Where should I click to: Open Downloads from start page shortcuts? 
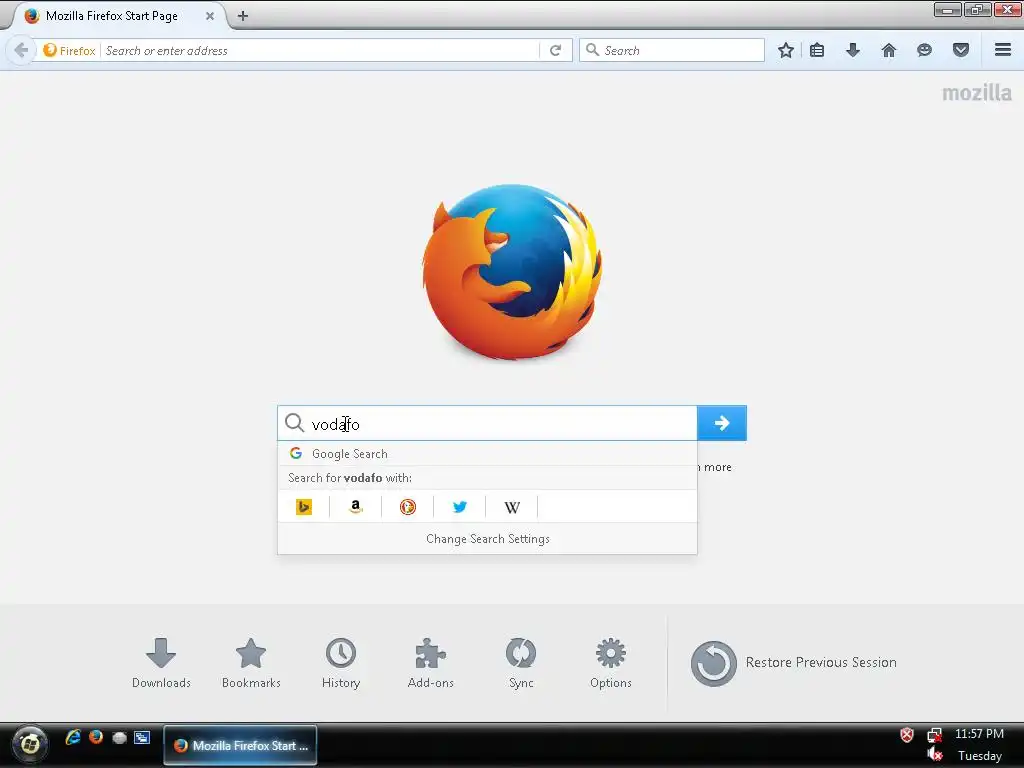(161, 664)
